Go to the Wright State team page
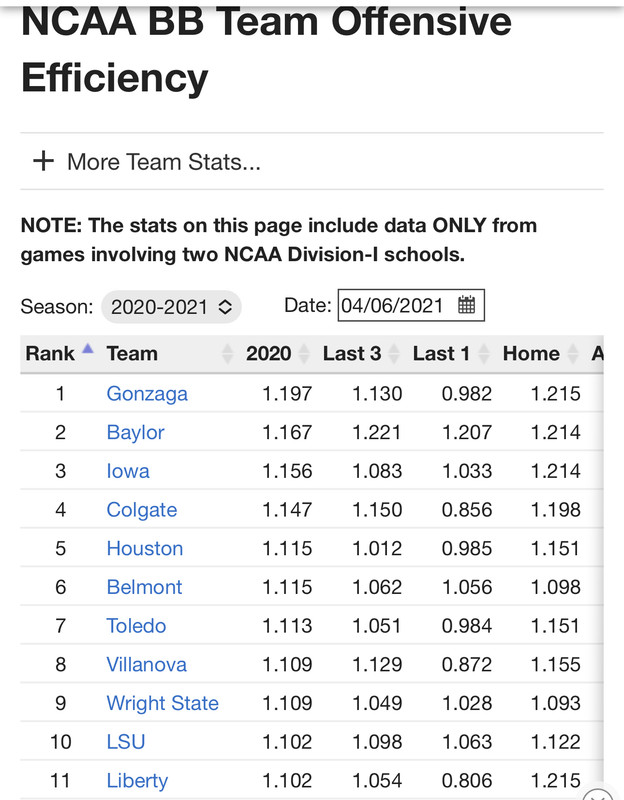Screen dimensions: 624x800 (x=162, y=703)
